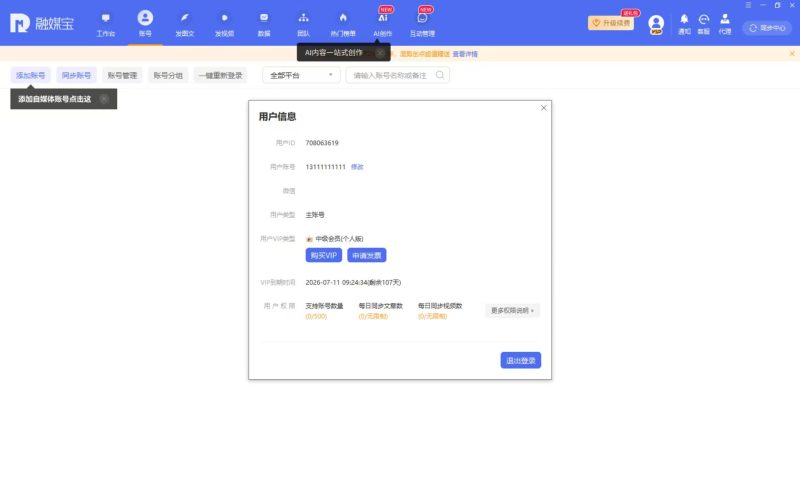Close the orange notice banner

pos(792,54)
